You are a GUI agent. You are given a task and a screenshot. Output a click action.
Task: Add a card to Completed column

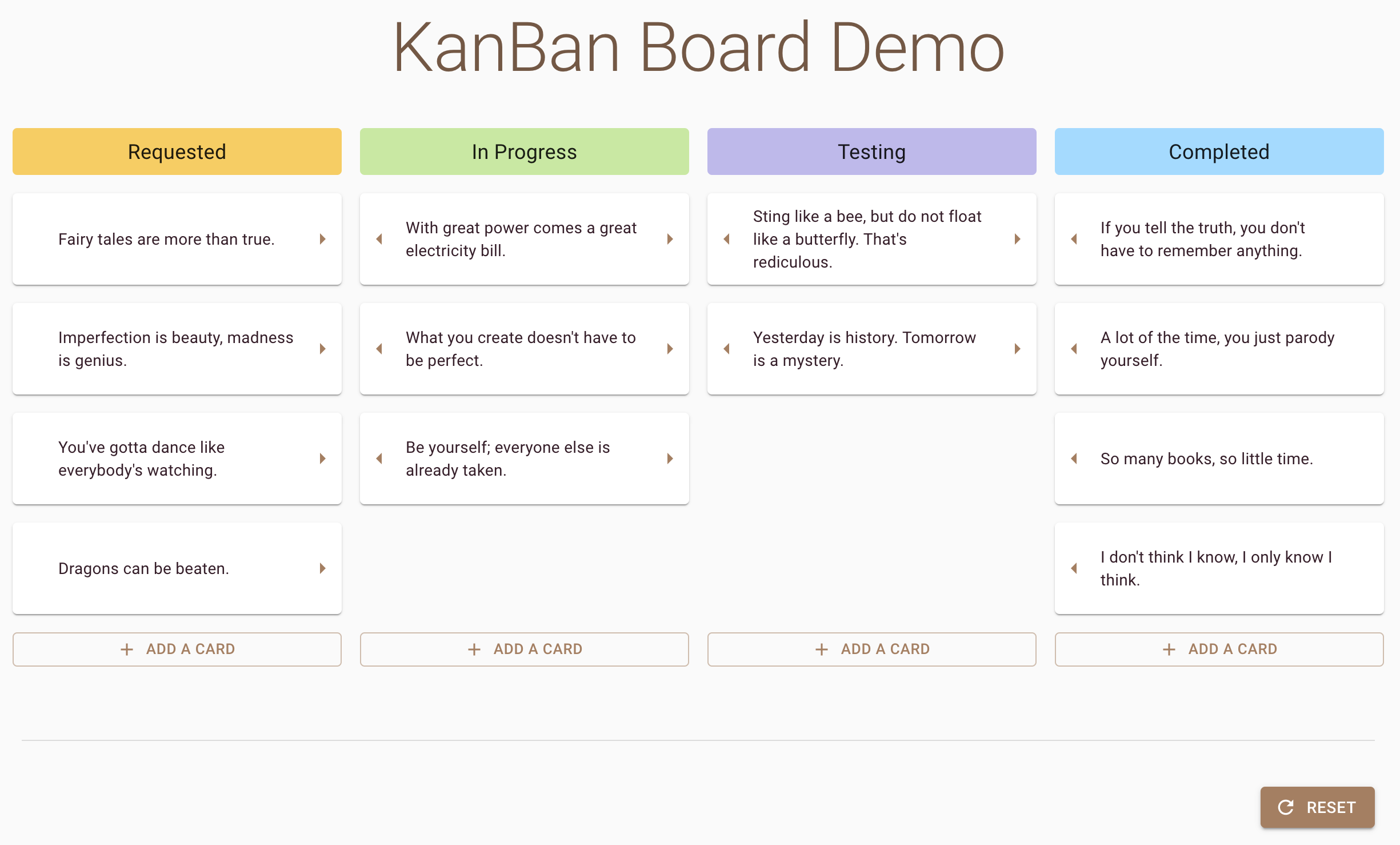click(x=1219, y=649)
